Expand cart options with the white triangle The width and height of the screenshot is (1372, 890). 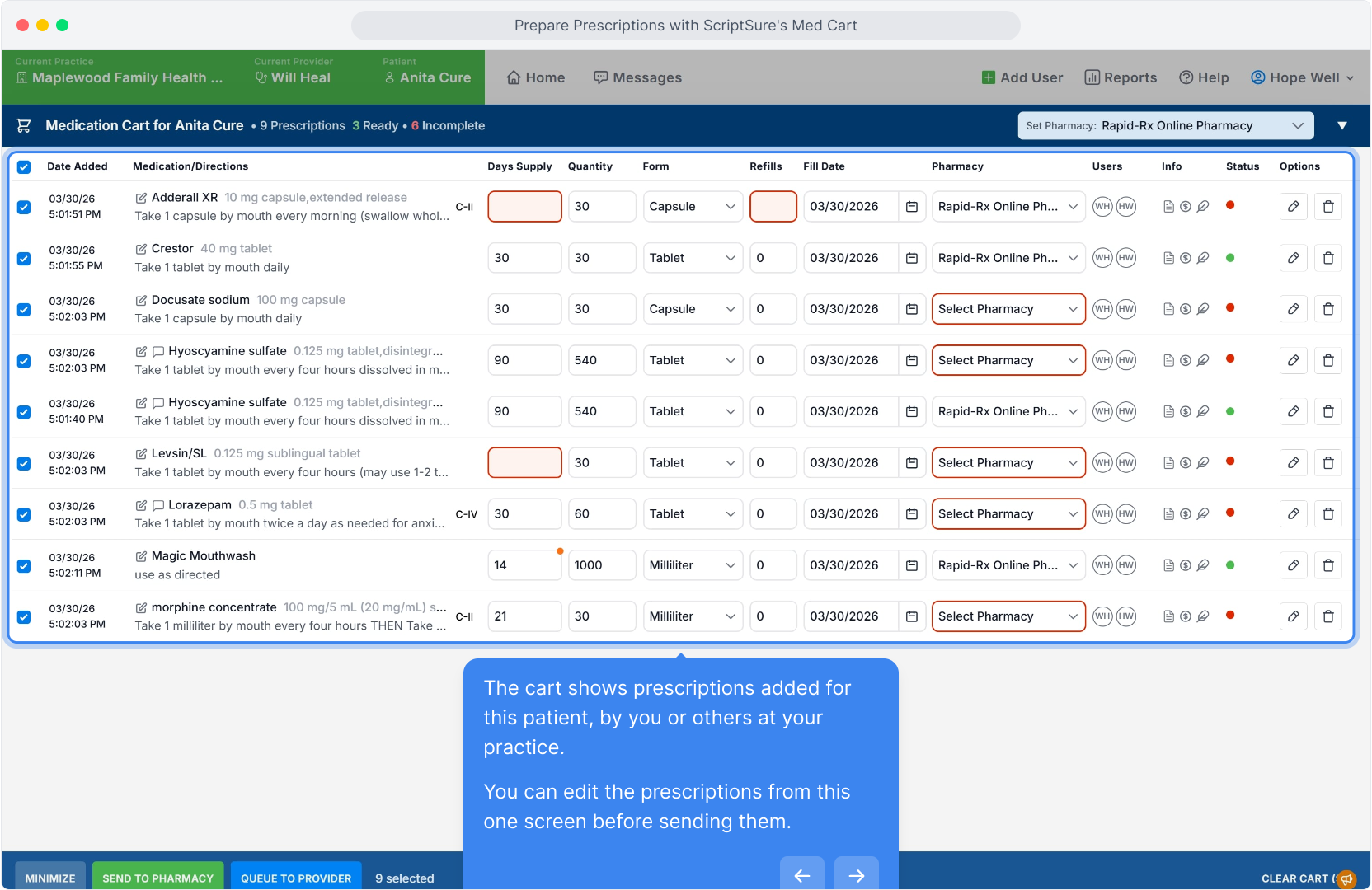pyautogui.click(x=1342, y=126)
